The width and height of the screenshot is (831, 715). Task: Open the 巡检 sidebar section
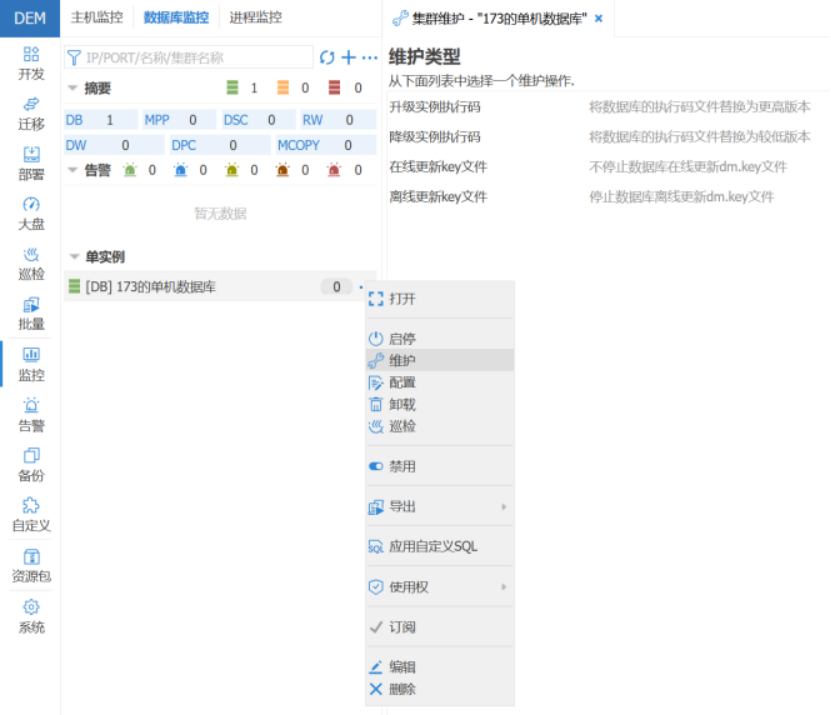point(31,263)
